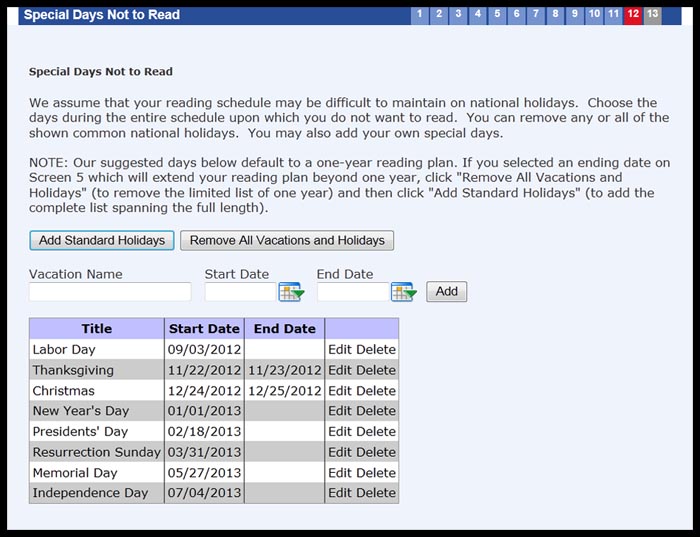Image resolution: width=700 pixels, height=537 pixels.
Task: Click the 09/03/2012 start date cell
Action: (204, 350)
